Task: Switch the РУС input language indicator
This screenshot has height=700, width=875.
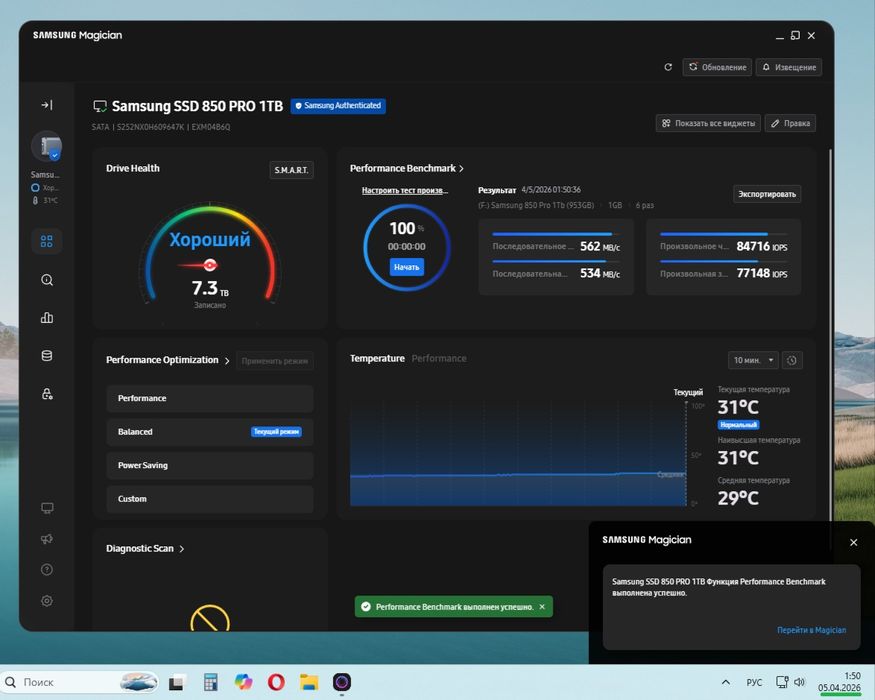Action: tap(754, 682)
